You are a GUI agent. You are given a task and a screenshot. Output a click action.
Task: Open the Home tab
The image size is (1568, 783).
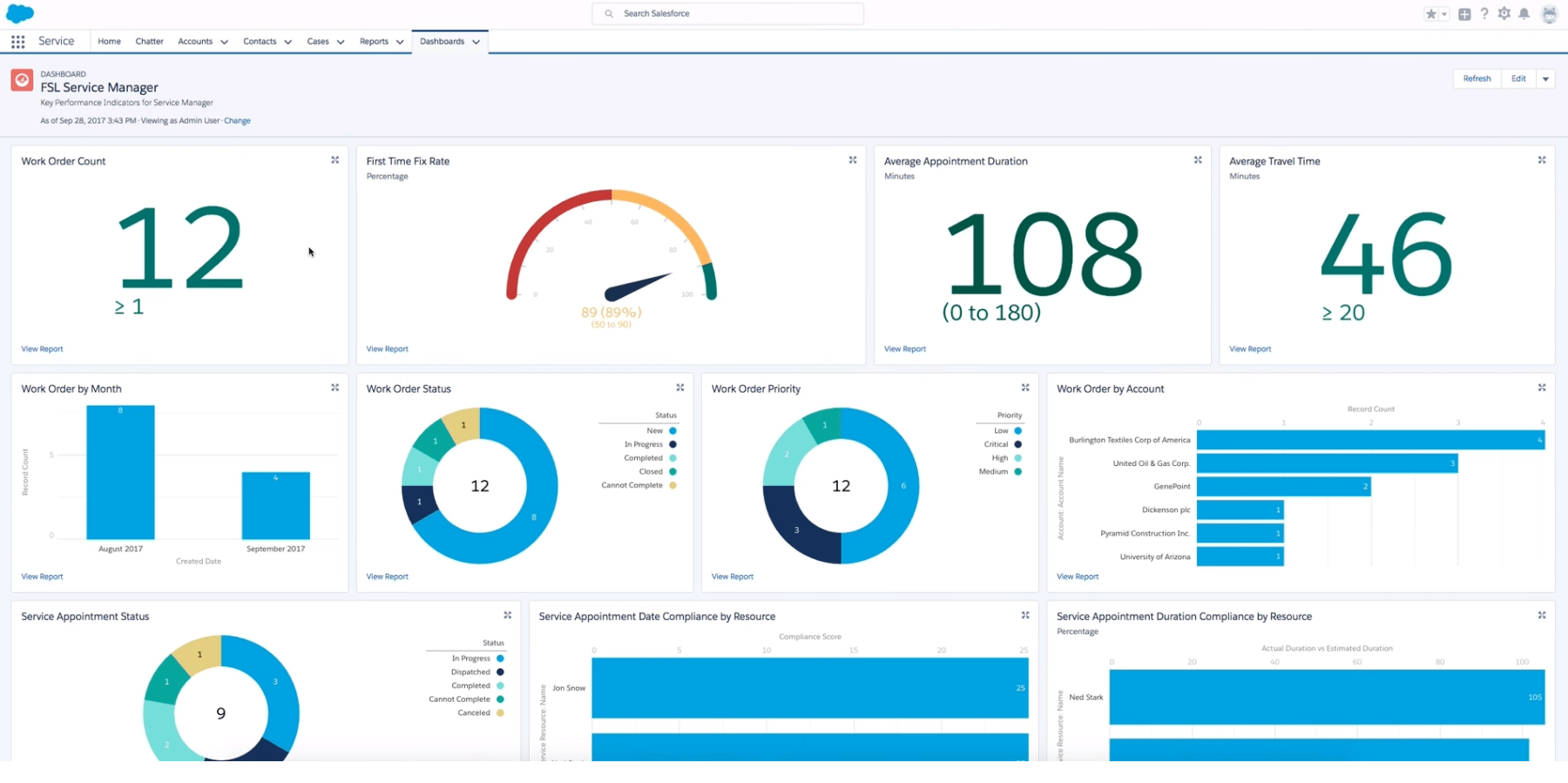tap(109, 42)
